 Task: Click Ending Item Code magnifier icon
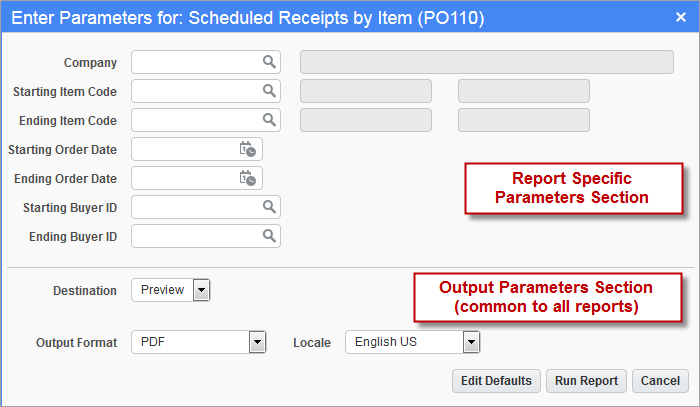269,120
